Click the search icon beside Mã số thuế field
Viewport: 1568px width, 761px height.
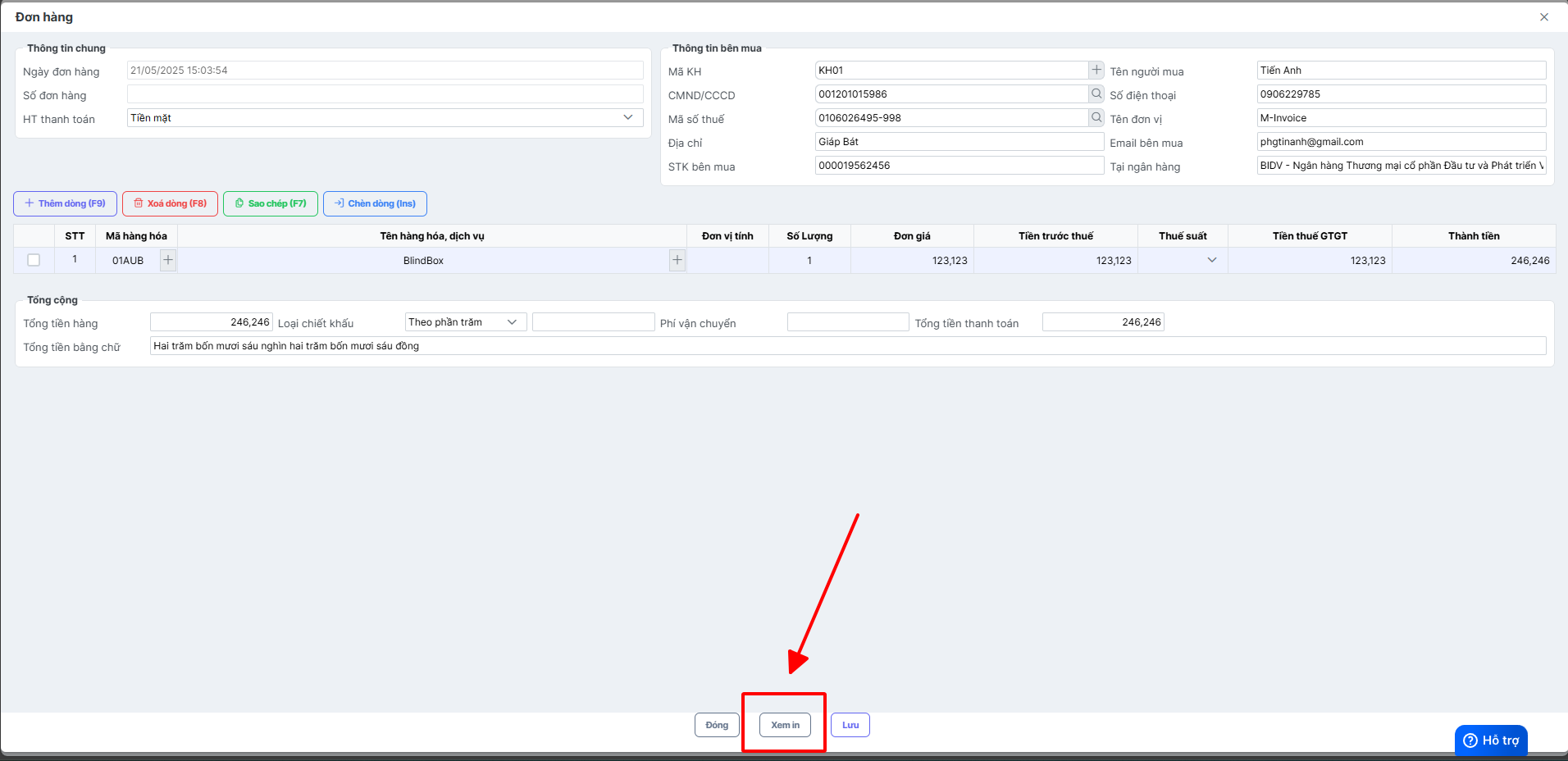coord(1096,117)
